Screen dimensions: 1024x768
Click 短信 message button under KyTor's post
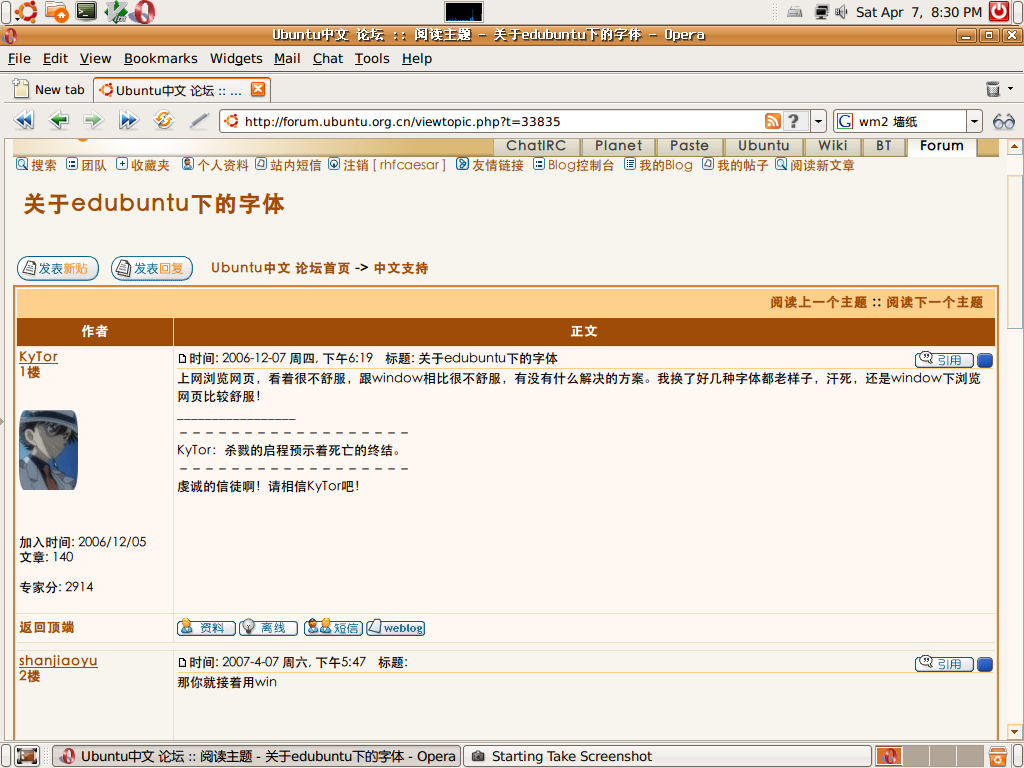click(332, 628)
